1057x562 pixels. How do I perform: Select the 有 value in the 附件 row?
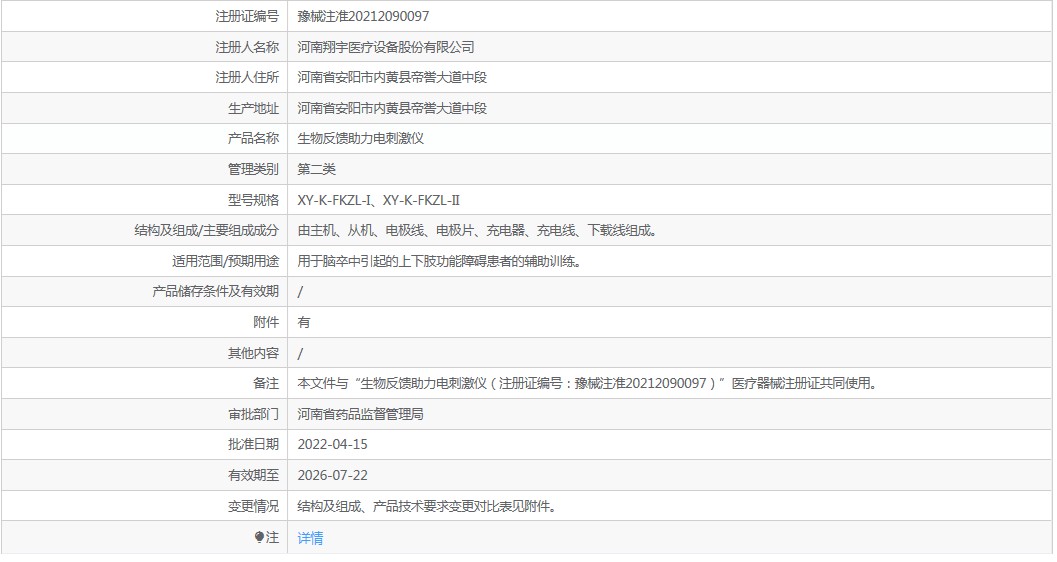click(x=304, y=322)
